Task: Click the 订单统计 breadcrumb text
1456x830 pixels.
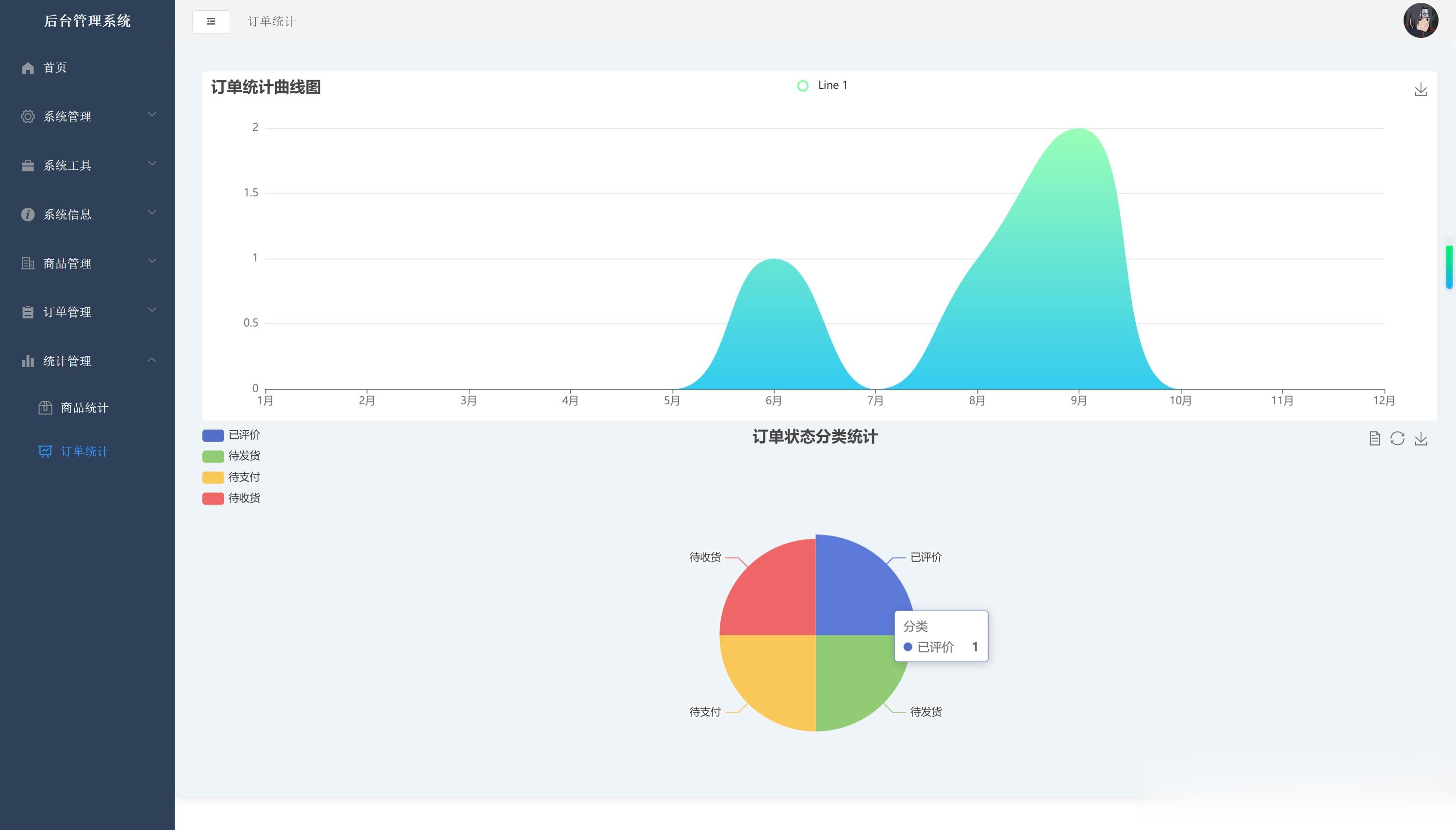Action: 272,22
